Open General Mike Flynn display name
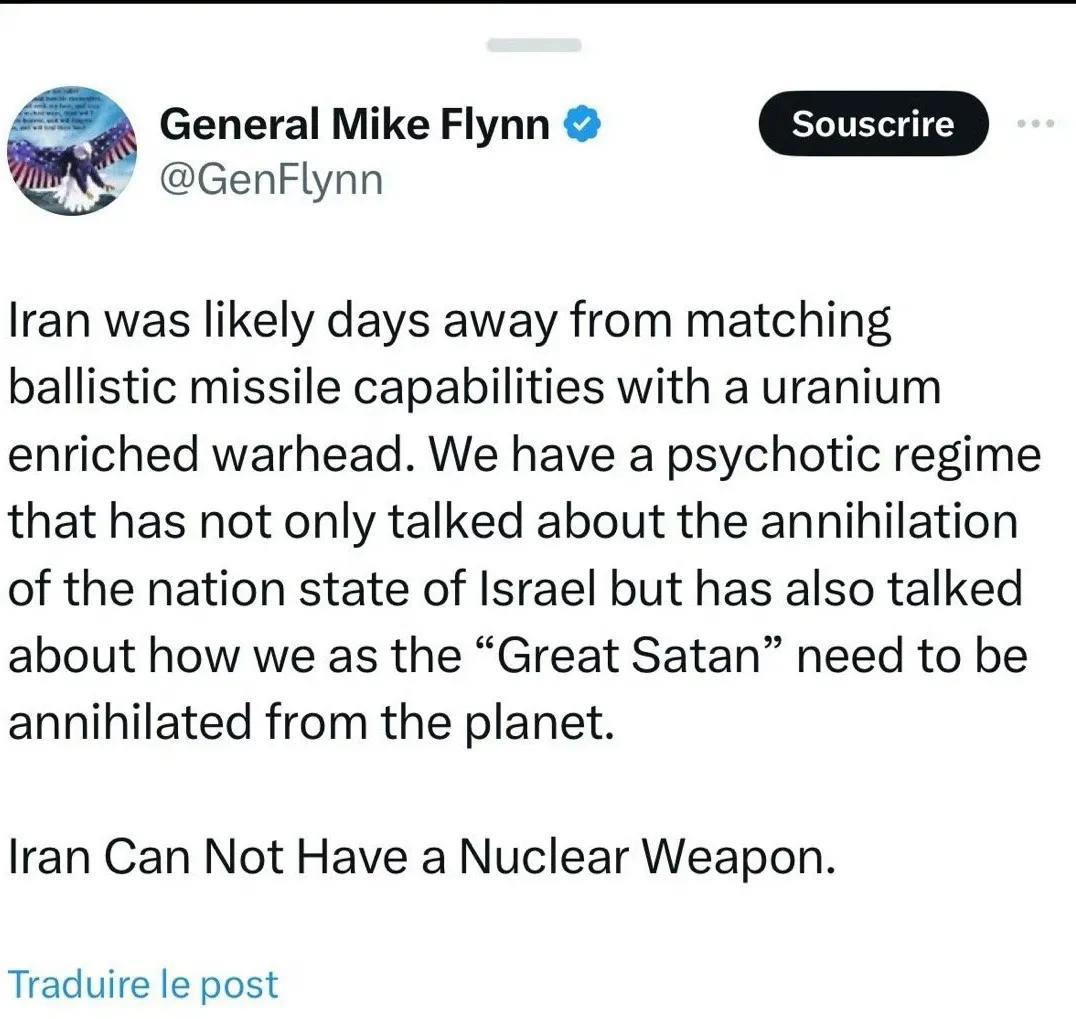Screen dimensions: 1076x1019 (355, 124)
